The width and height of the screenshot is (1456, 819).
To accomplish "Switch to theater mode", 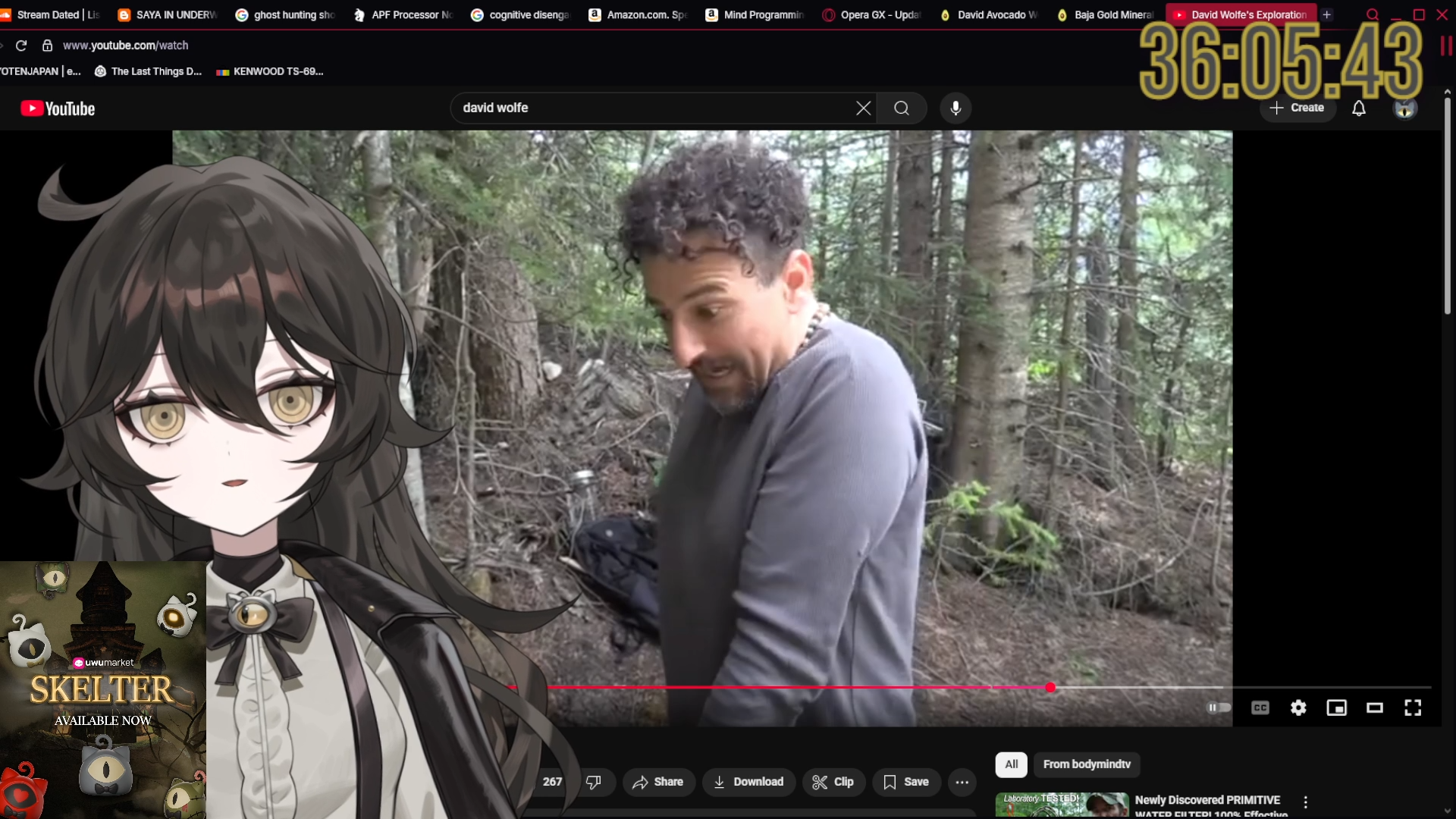I will (1374, 708).
